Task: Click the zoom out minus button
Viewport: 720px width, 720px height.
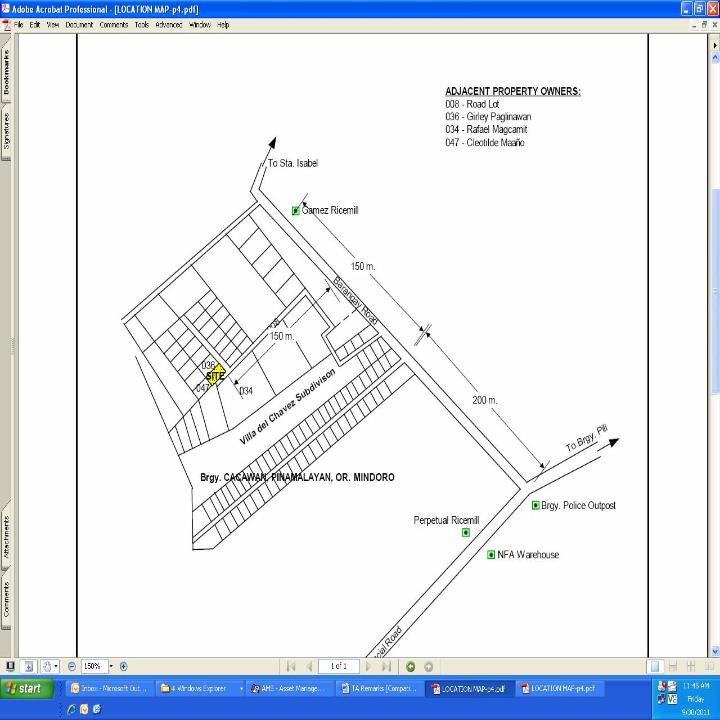Action: (72, 666)
